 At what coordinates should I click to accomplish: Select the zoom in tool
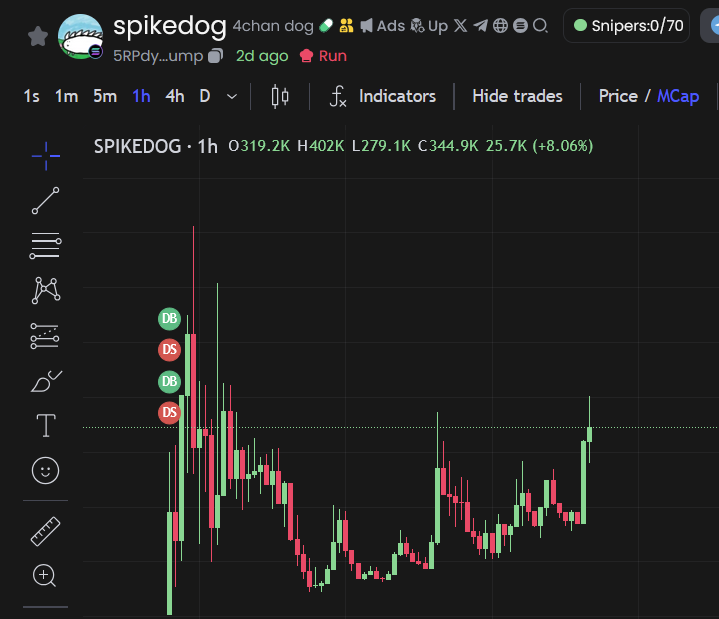(44, 576)
